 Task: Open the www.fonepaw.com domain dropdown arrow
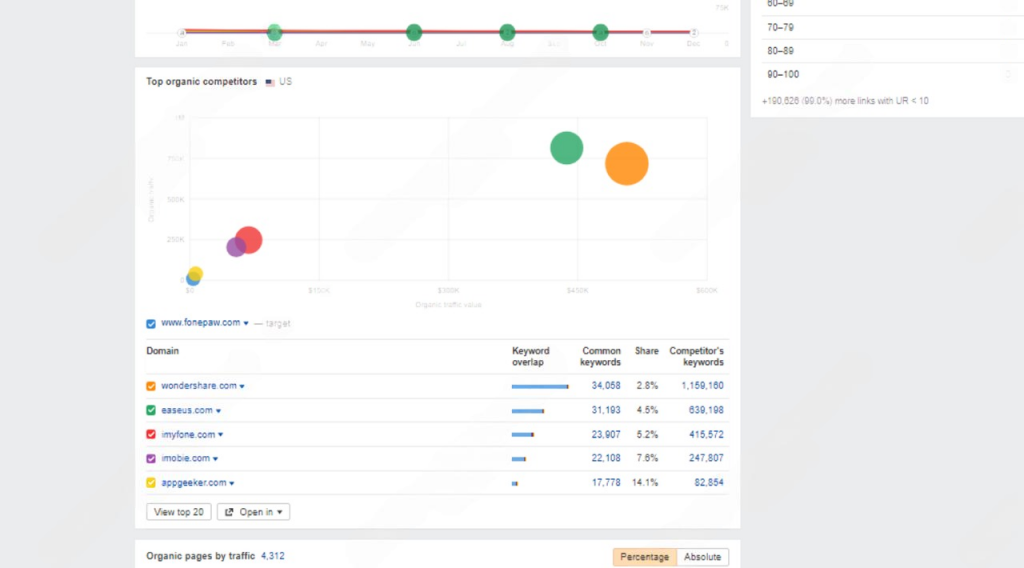246,323
